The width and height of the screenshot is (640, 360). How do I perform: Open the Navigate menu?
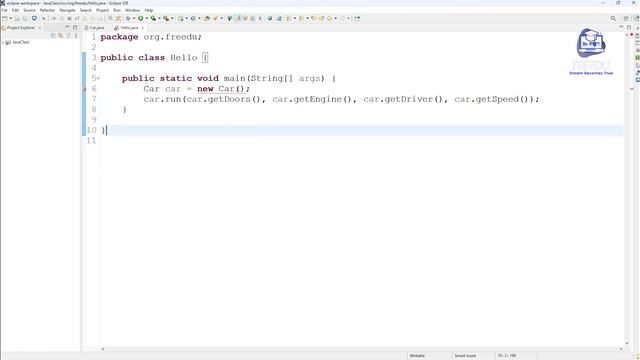(67, 10)
